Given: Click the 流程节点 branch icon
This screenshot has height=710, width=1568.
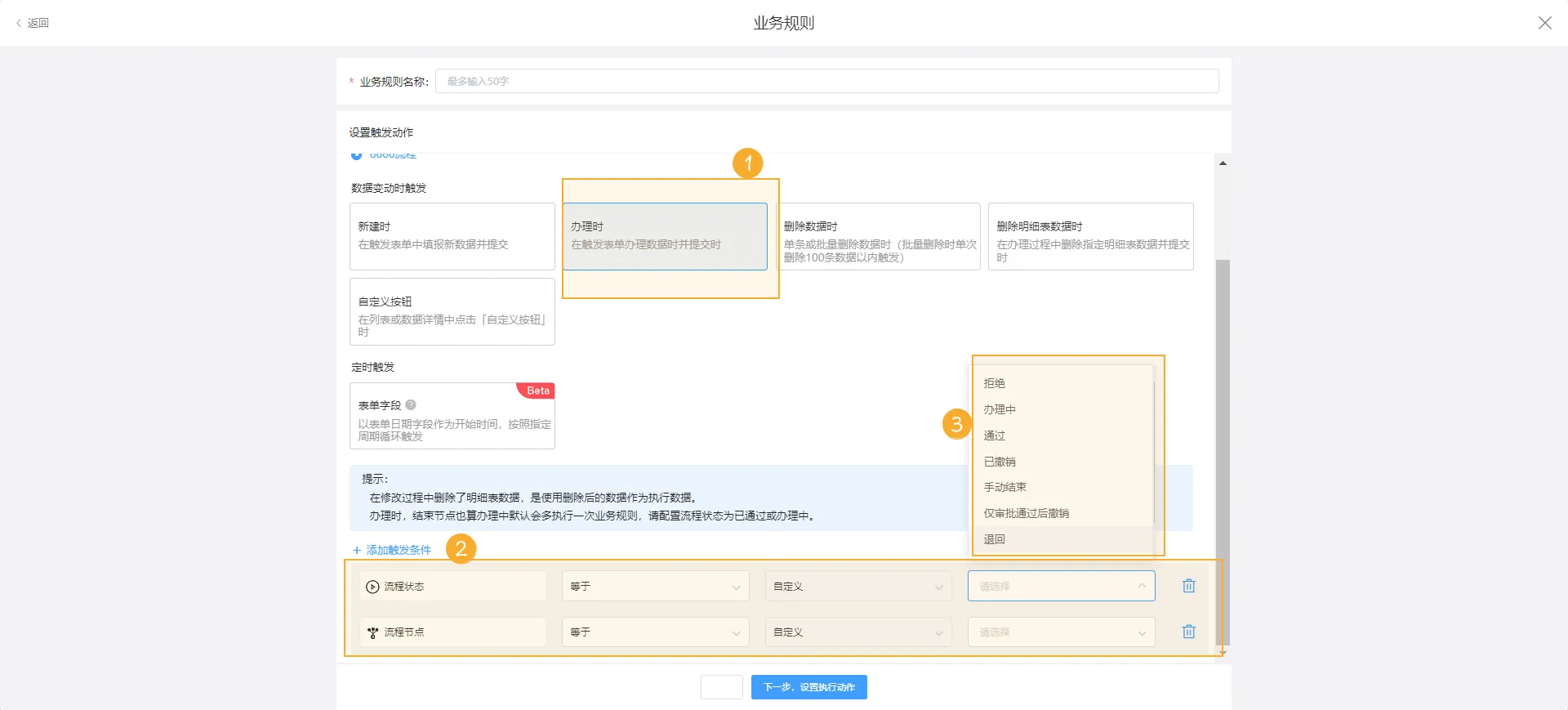Looking at the screenshot, I should click(372, 632).
